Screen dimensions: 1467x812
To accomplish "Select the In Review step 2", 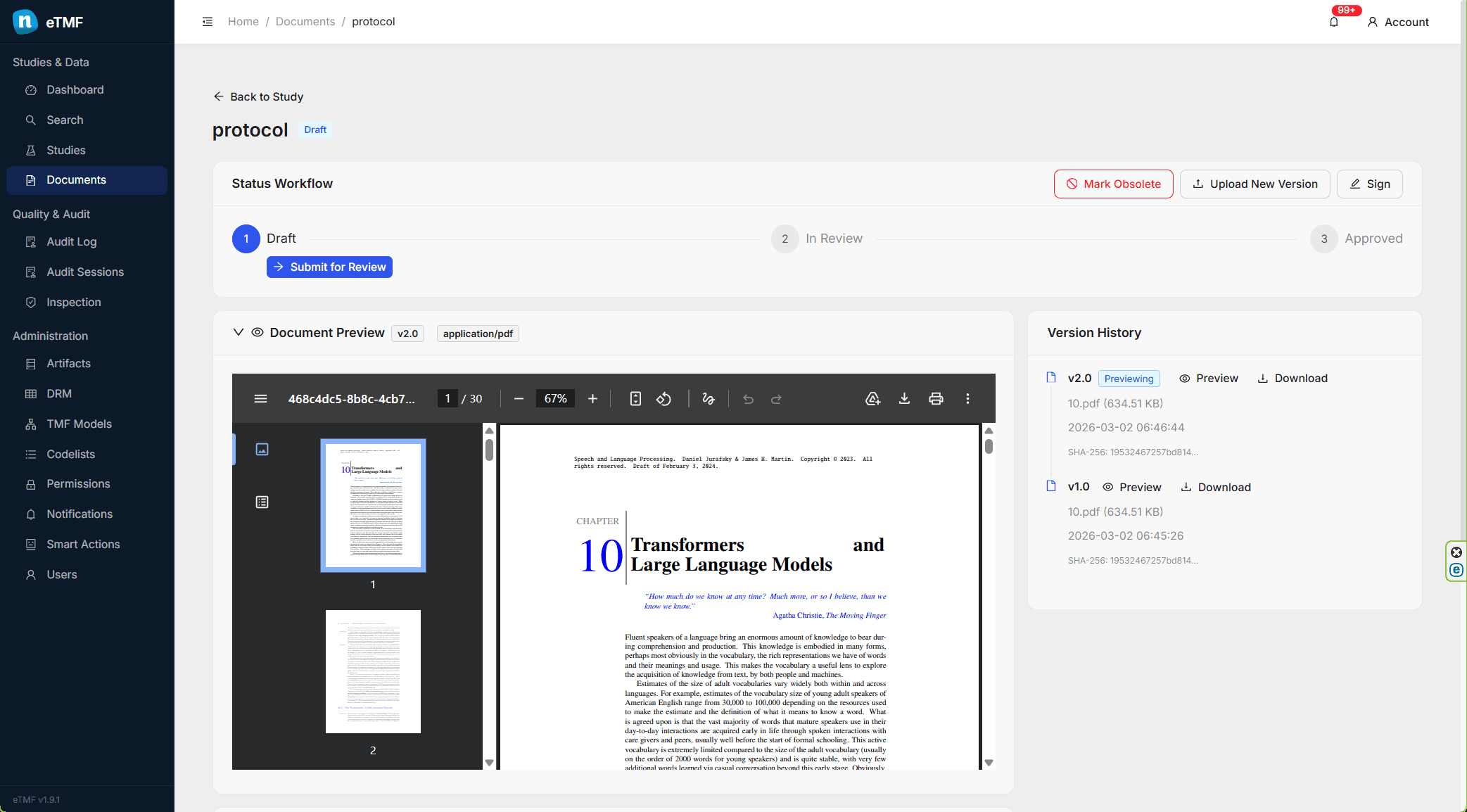I will pyautogui.click(x=785, y=239).
